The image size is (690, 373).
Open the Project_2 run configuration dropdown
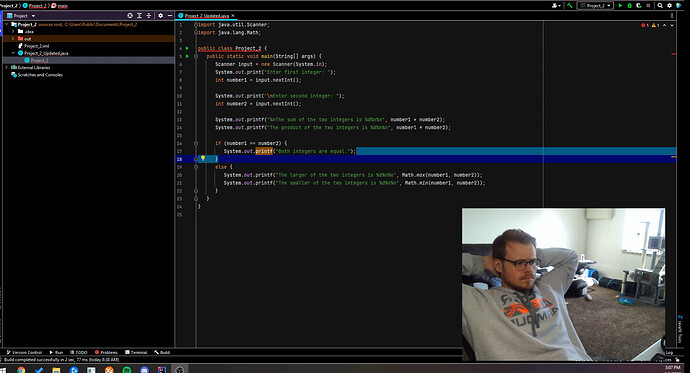(595, 6)
